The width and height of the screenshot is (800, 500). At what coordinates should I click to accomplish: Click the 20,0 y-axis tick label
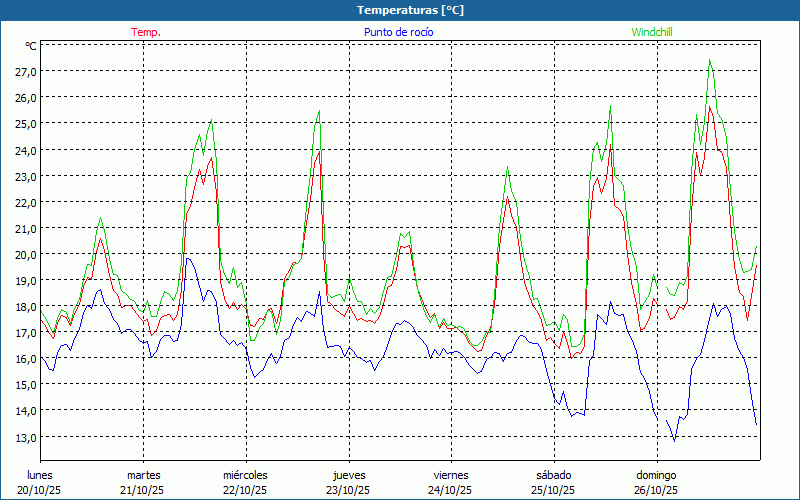coord(26,254)
